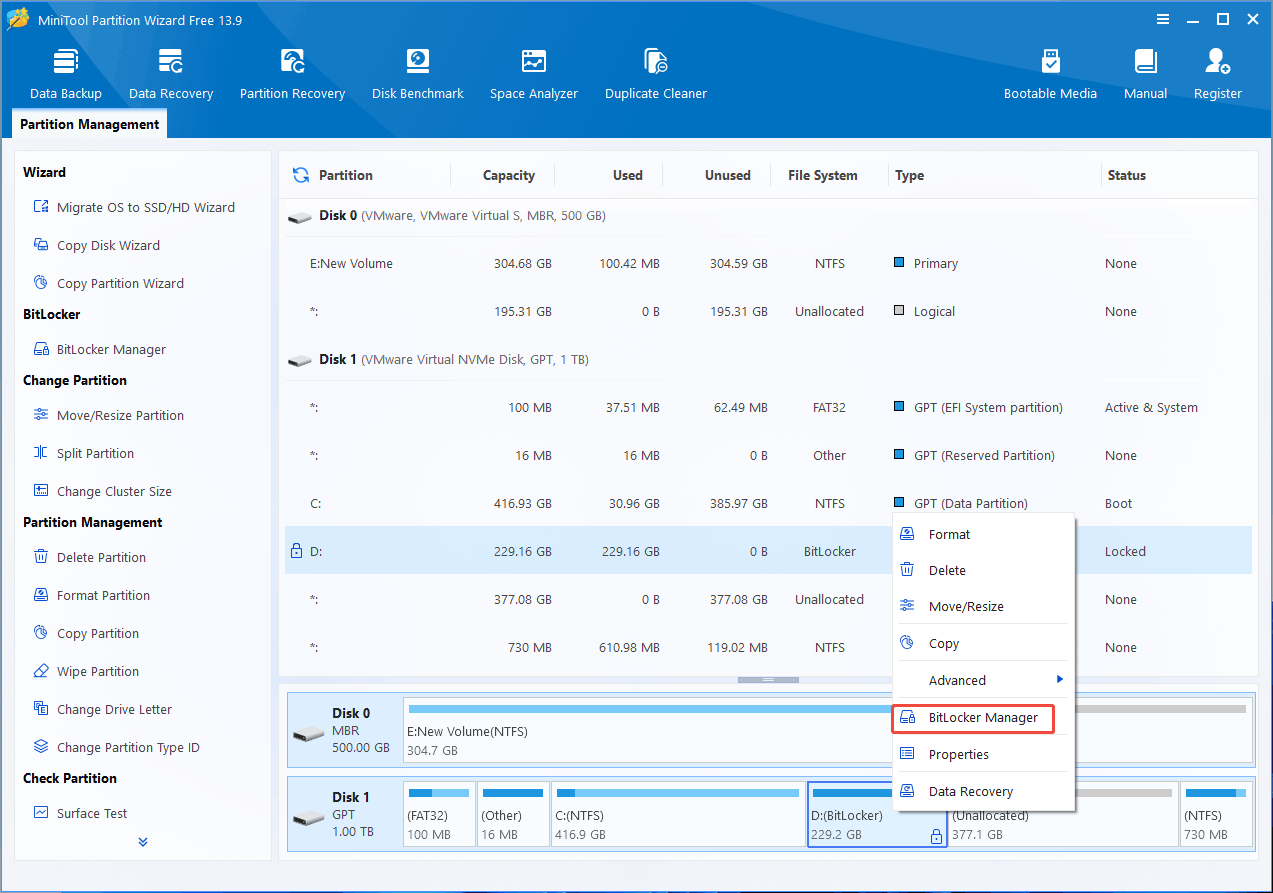Open the Manual from toolbar
This screenshot has height=893, width=1273.
[x=1145, y=74]
